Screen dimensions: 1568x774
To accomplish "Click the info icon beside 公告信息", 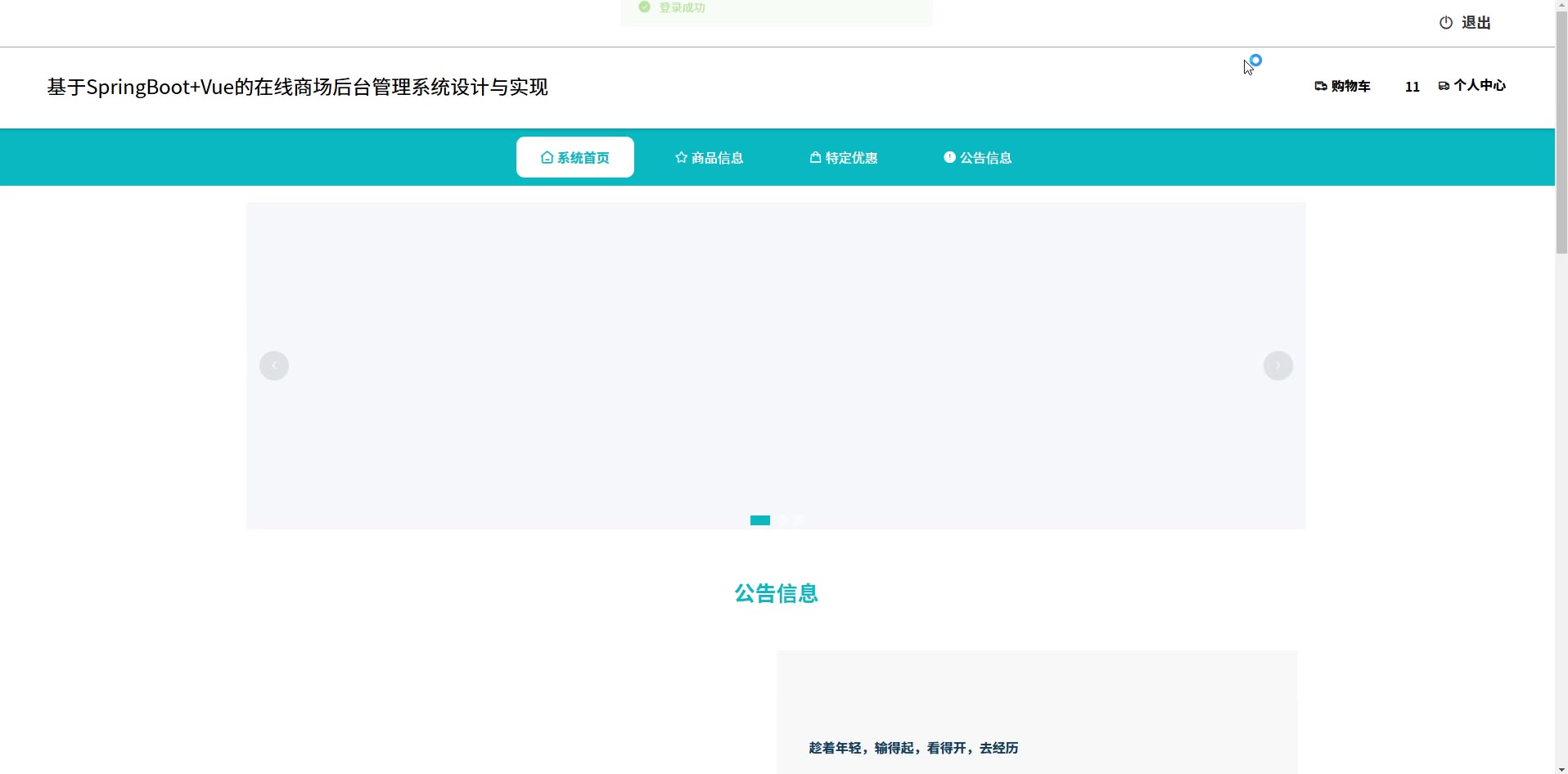I will 949,157.
